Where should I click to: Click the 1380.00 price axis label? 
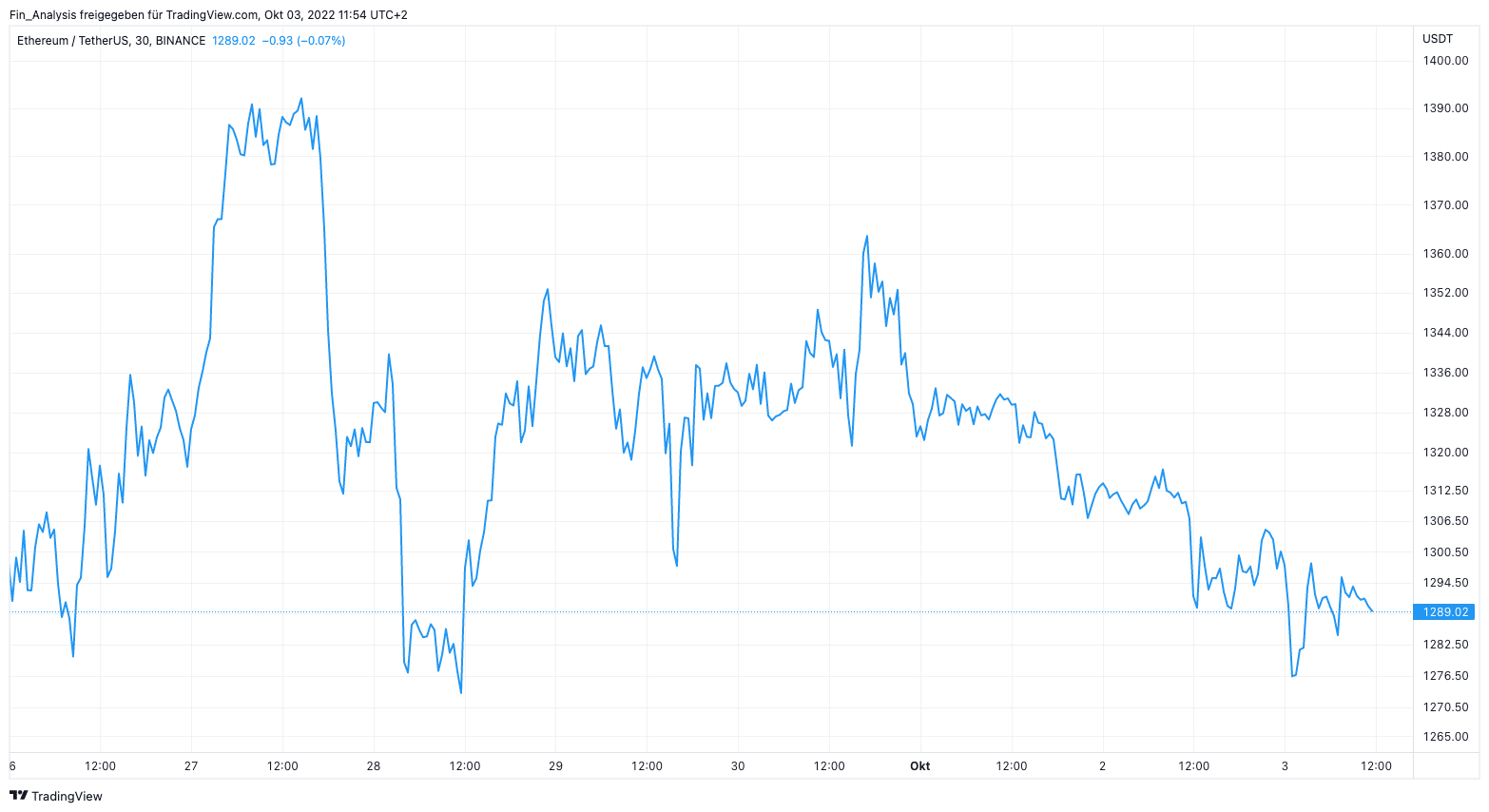click(1445, 157)
